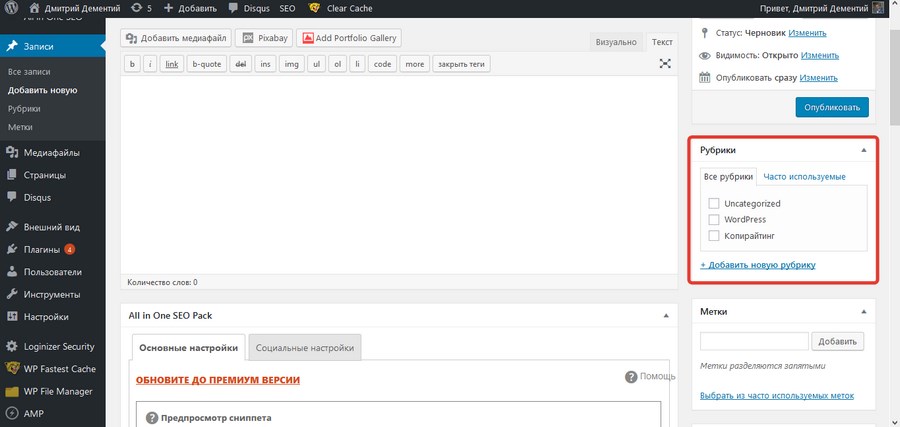The width and height of the screenshot is (900, 427).
Task: Click the Внешний вид brush icon
Action: coord(12,227)
